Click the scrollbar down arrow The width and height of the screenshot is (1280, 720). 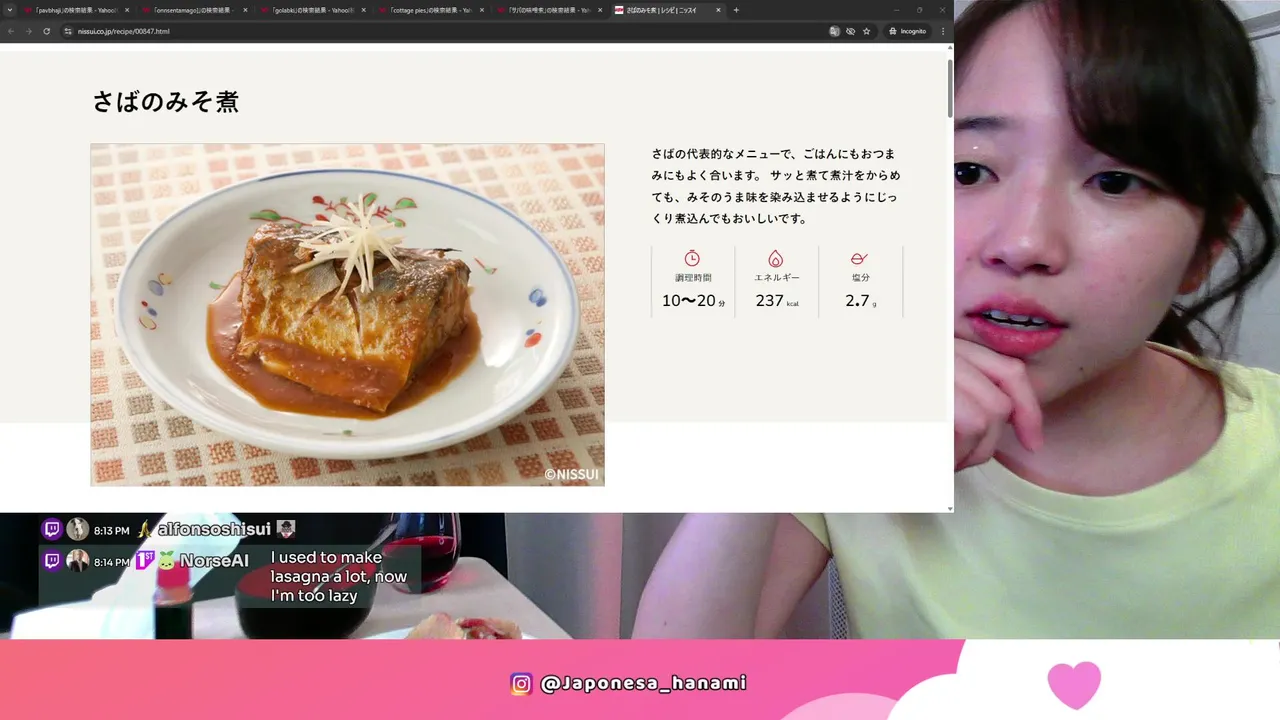[x=949, y=508]
